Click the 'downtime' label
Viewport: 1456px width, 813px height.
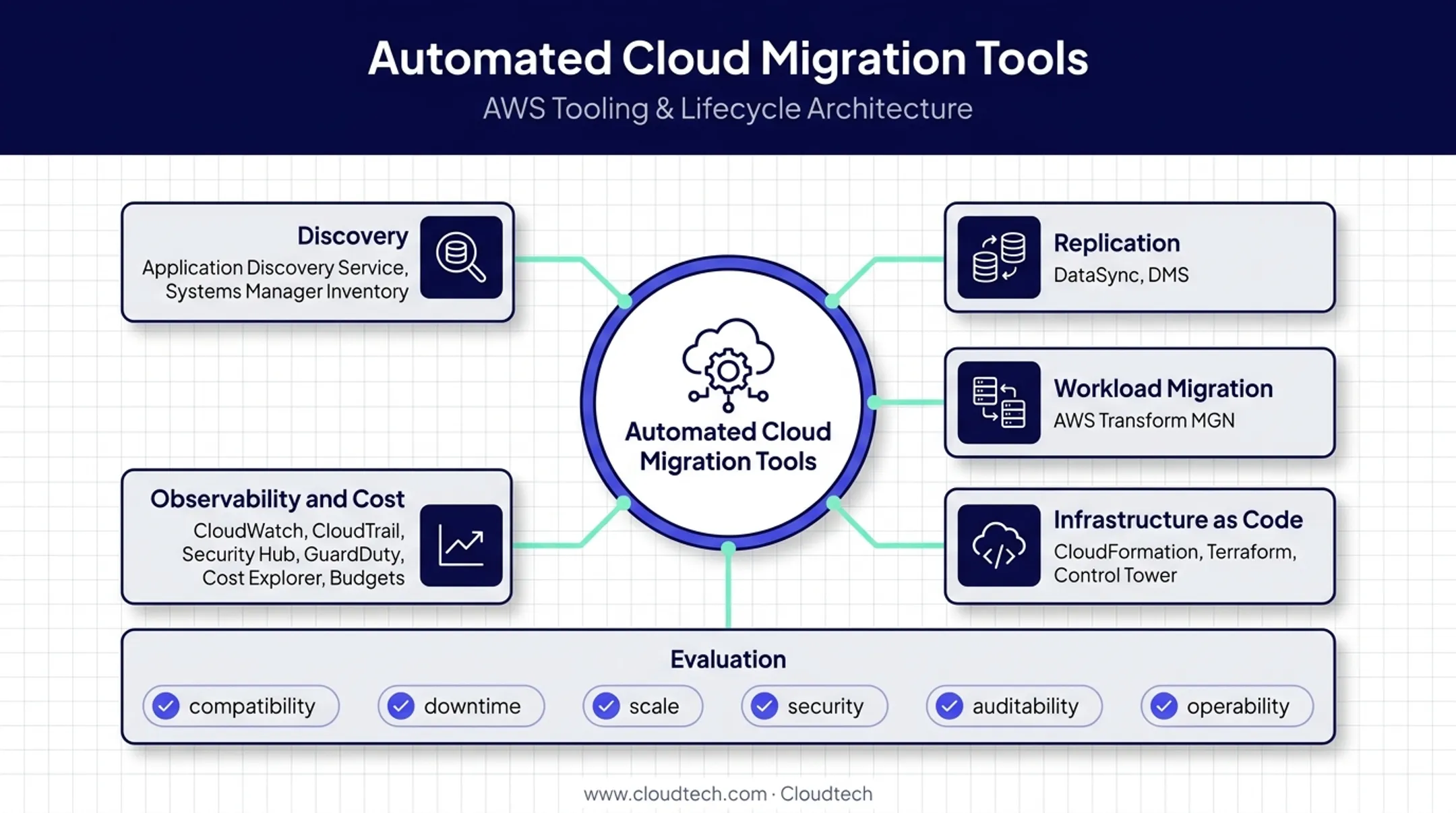pyautogui.click(x=473, y=706)
